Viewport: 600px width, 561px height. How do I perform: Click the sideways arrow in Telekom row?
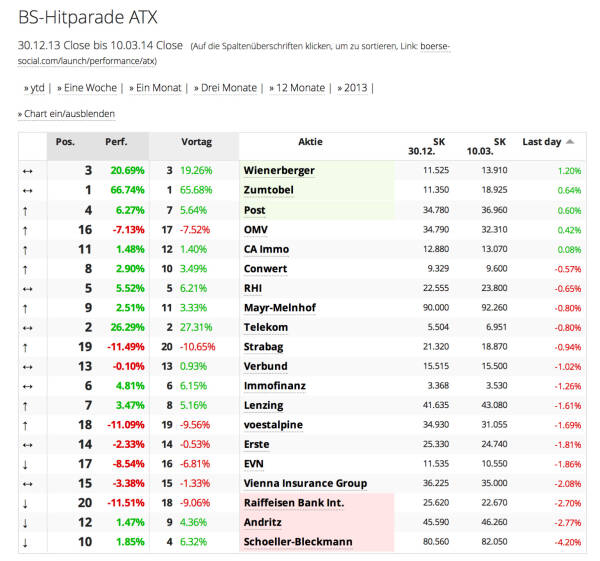coord(27,328)
